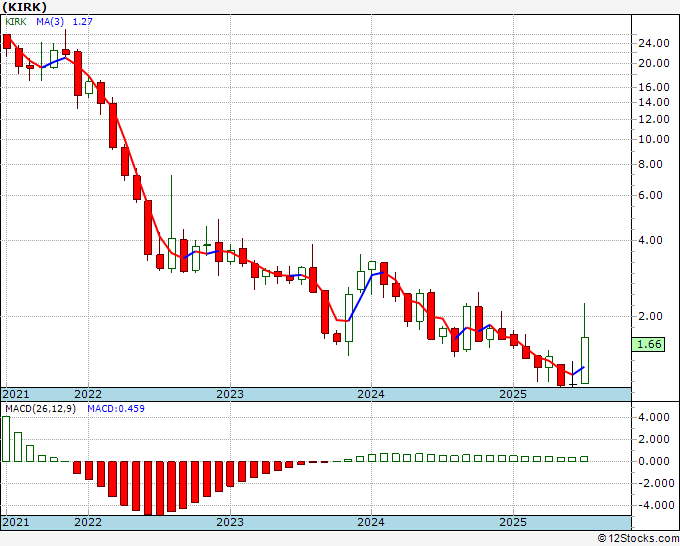
Task: Click the 2.000 MACD axis label
Action: pyautogui.click(x=654, y=439)
